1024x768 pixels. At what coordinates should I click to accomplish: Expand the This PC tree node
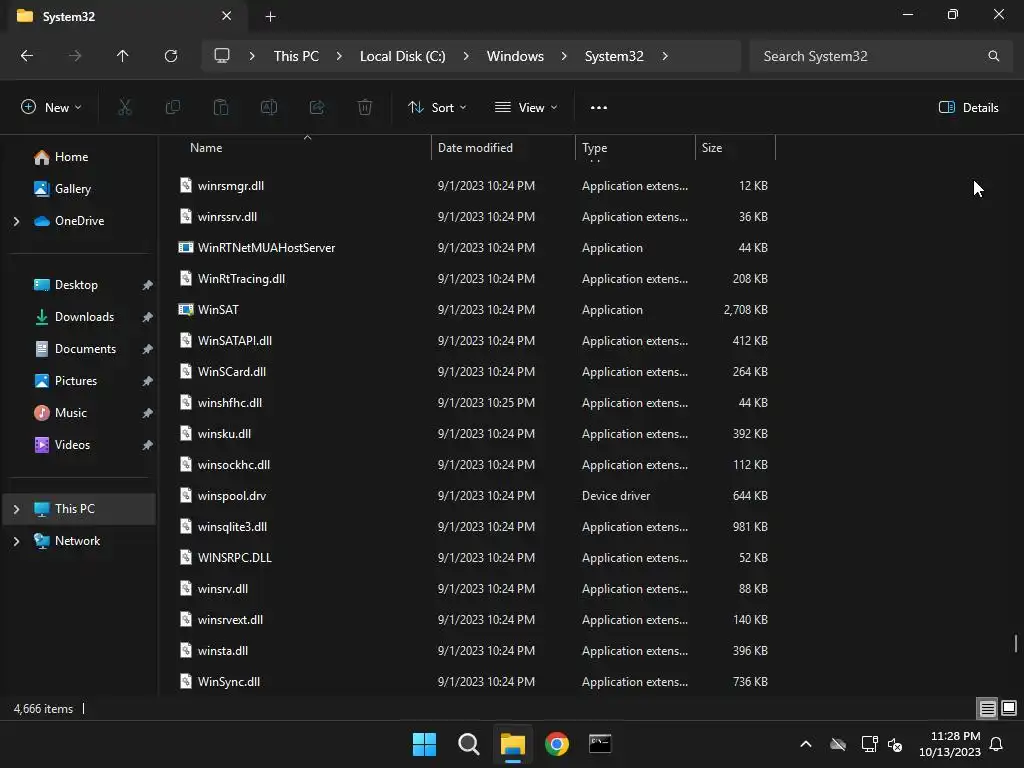coord(16,509)
